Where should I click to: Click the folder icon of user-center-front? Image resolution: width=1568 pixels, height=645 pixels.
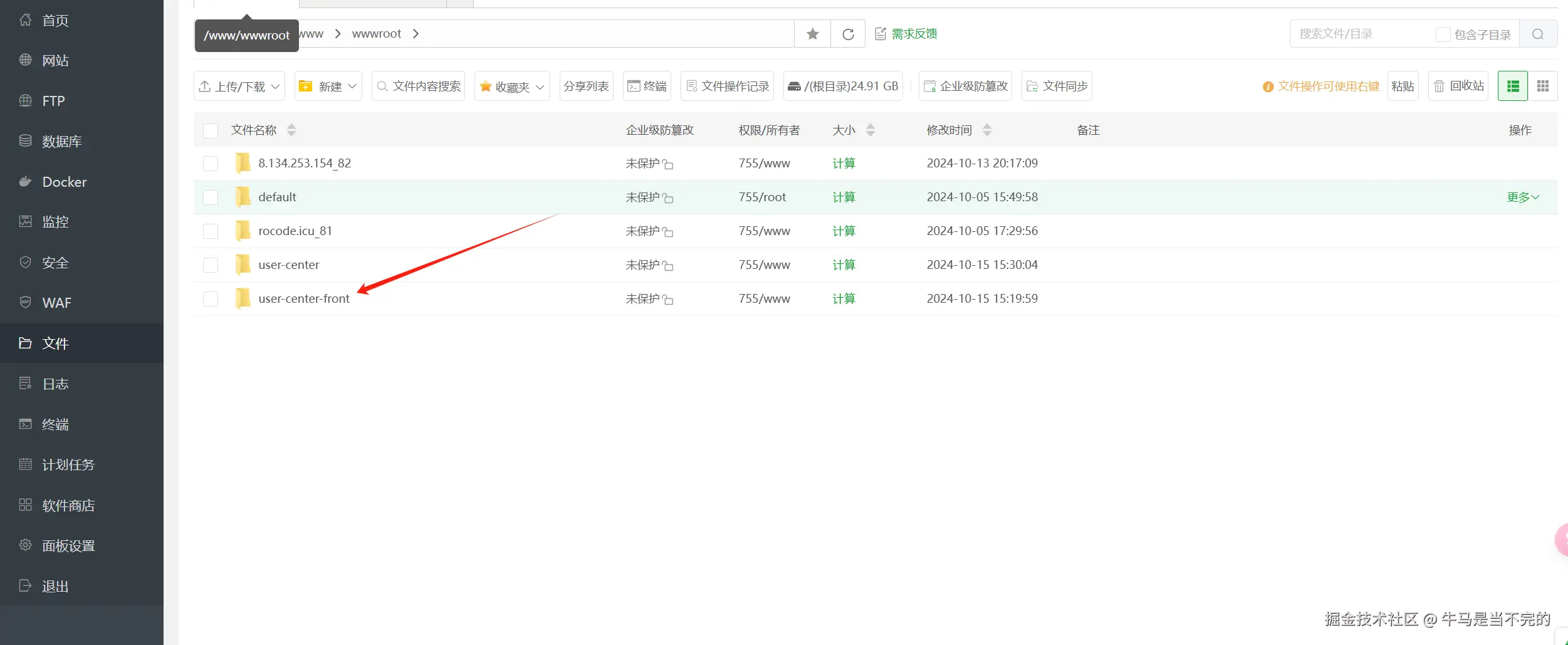click(243, 298)
